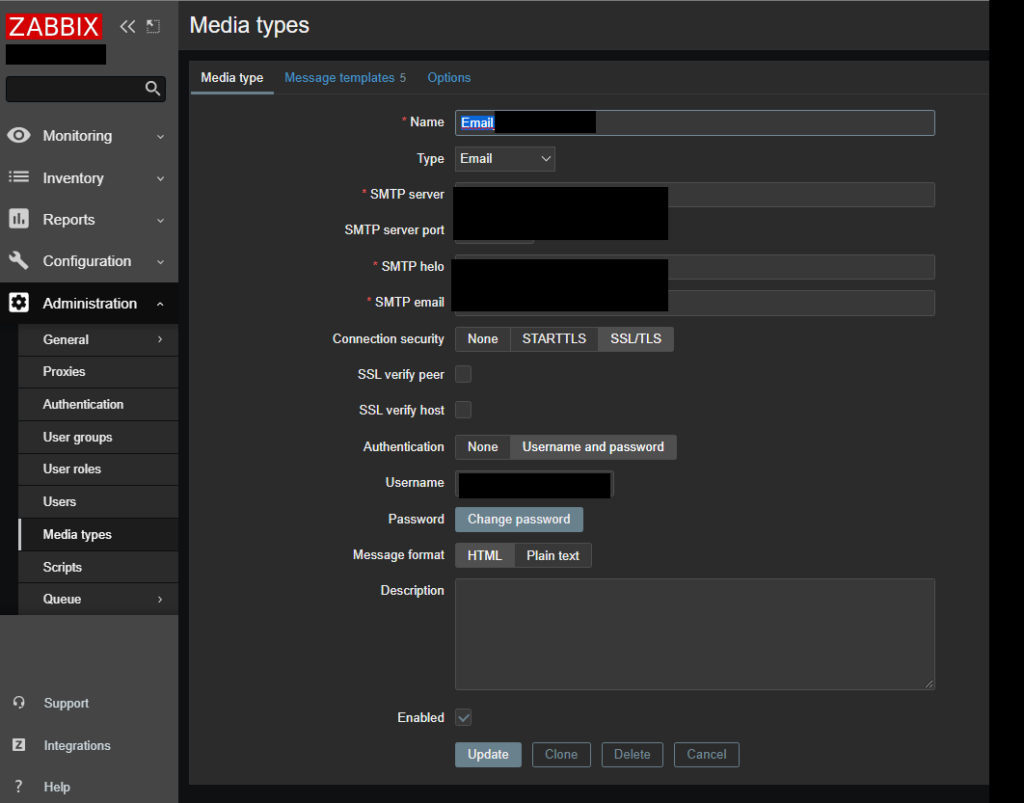This screenshot has width=1024, height=803.
Task: Select STARTTLS connection security
Action: click(554, 339)
